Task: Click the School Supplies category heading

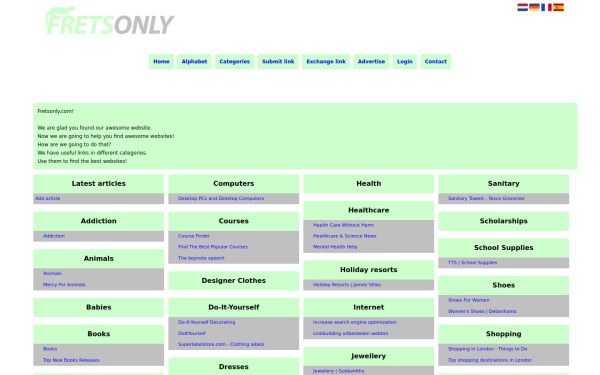Action: (504, 248)
